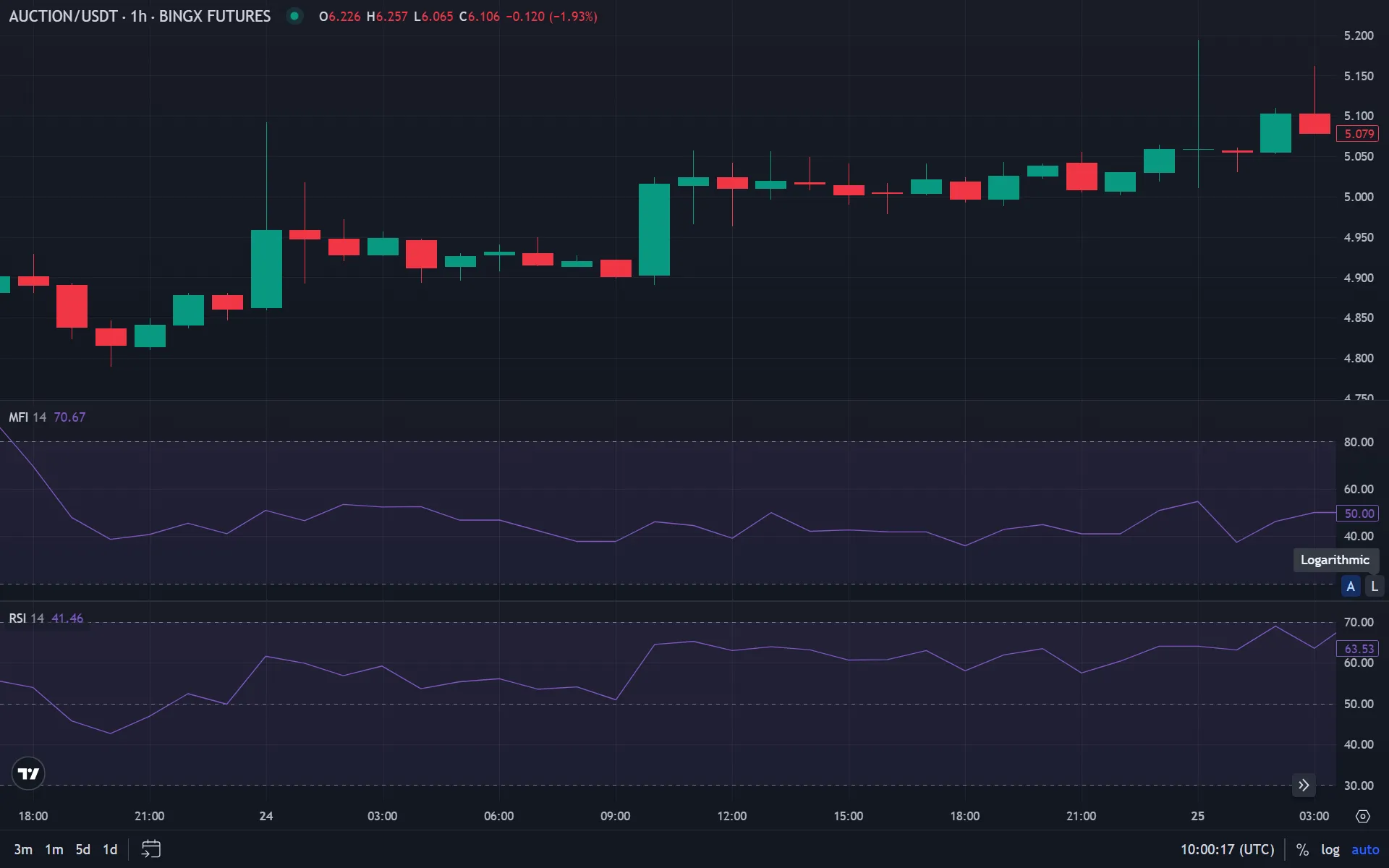Image resolution: width=1389 pixels, height=868 pixels.
Task: Select the 3m range button
Action: [23, 849]
